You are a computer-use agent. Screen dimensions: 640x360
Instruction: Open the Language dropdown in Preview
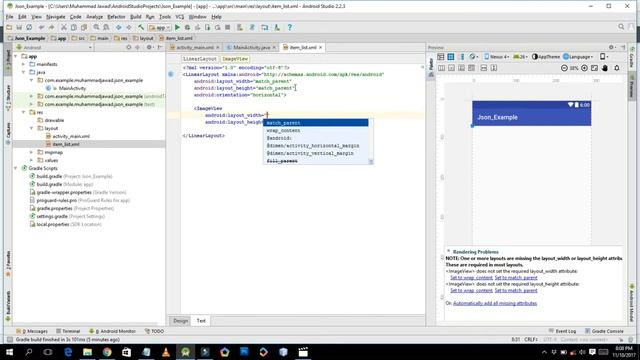point(578,57)
